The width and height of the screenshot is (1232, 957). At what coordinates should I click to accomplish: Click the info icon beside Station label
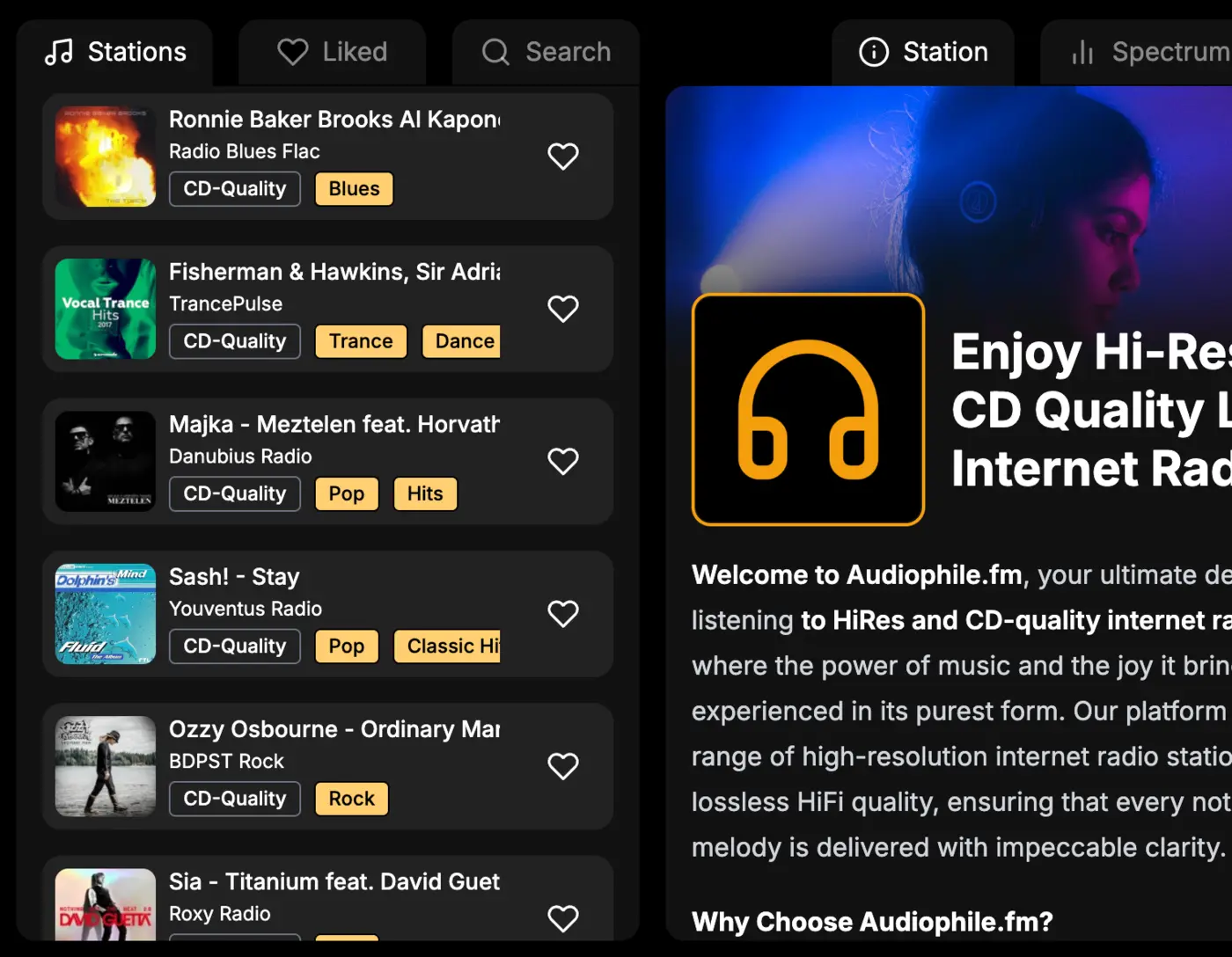873,52
